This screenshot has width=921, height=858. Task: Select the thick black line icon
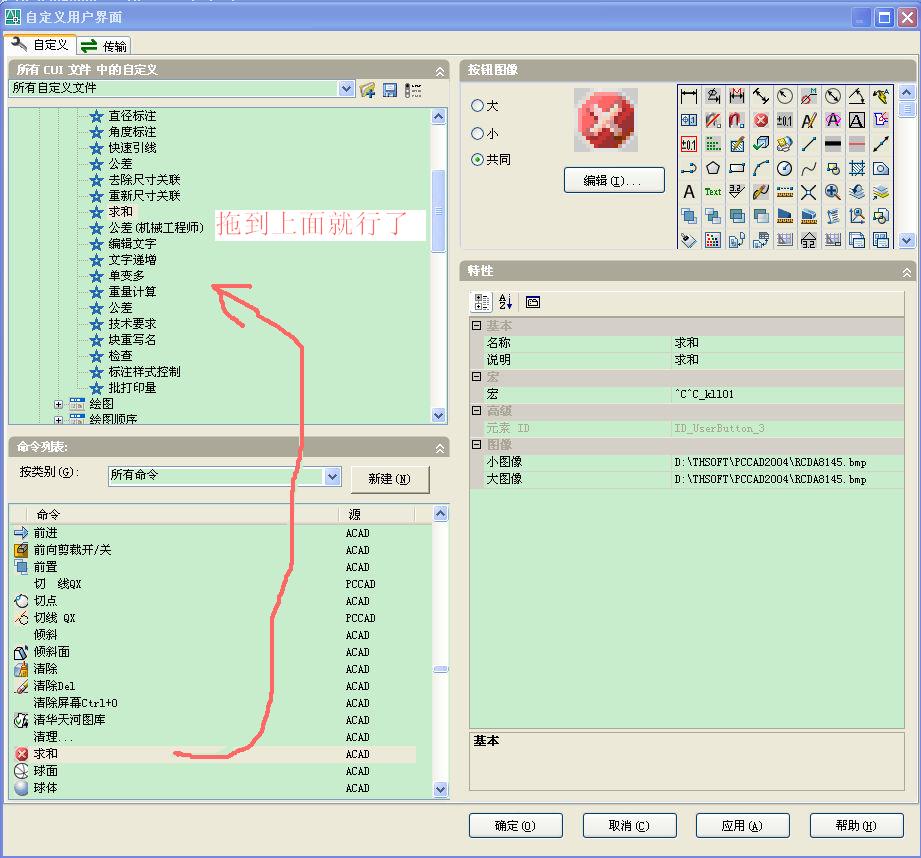(833, 144)
